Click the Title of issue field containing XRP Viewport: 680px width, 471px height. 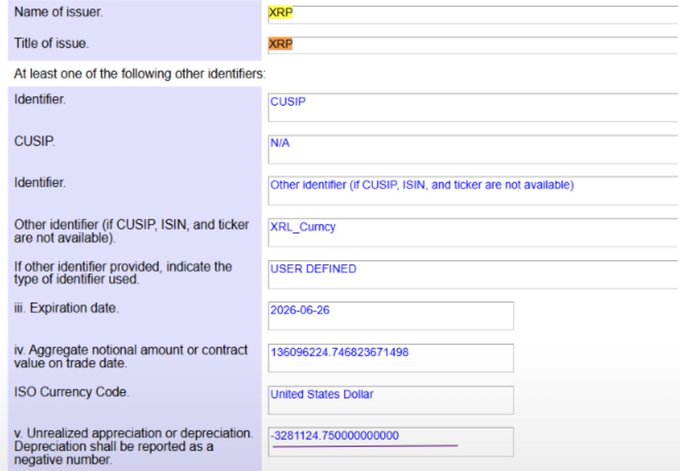tap(474, 46)
